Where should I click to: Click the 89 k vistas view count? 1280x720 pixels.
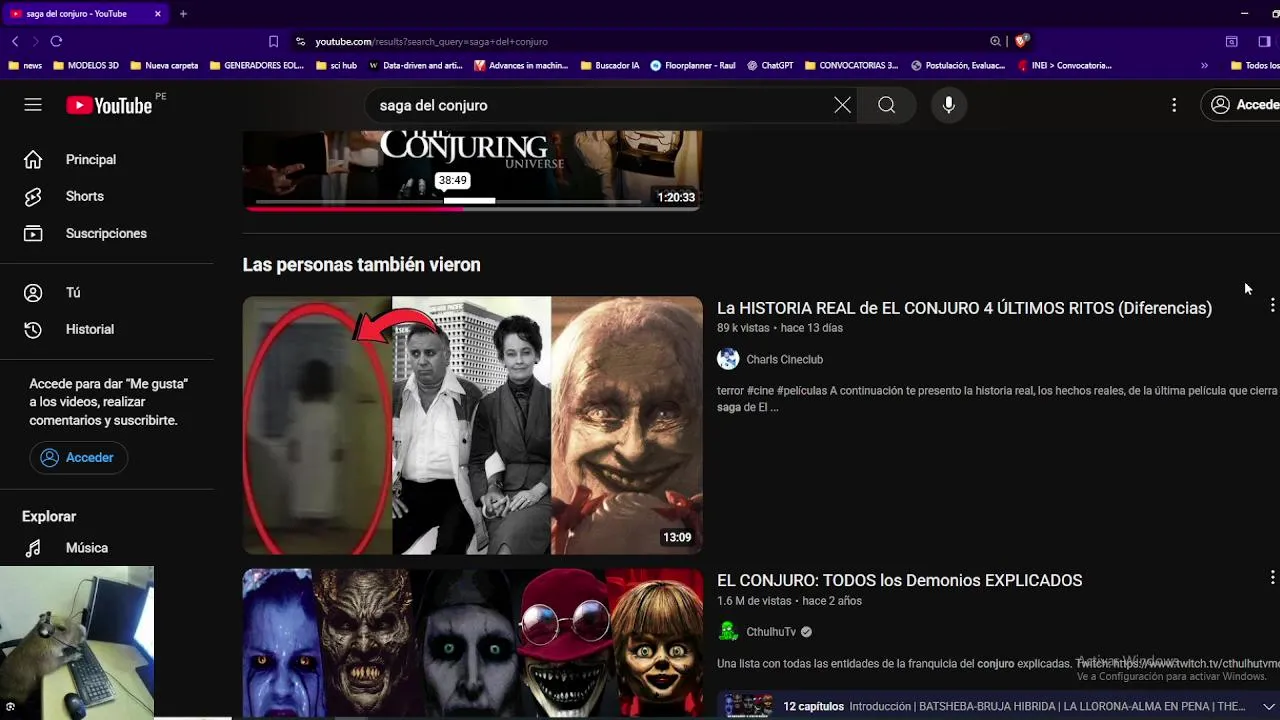(x=743, y=328)
